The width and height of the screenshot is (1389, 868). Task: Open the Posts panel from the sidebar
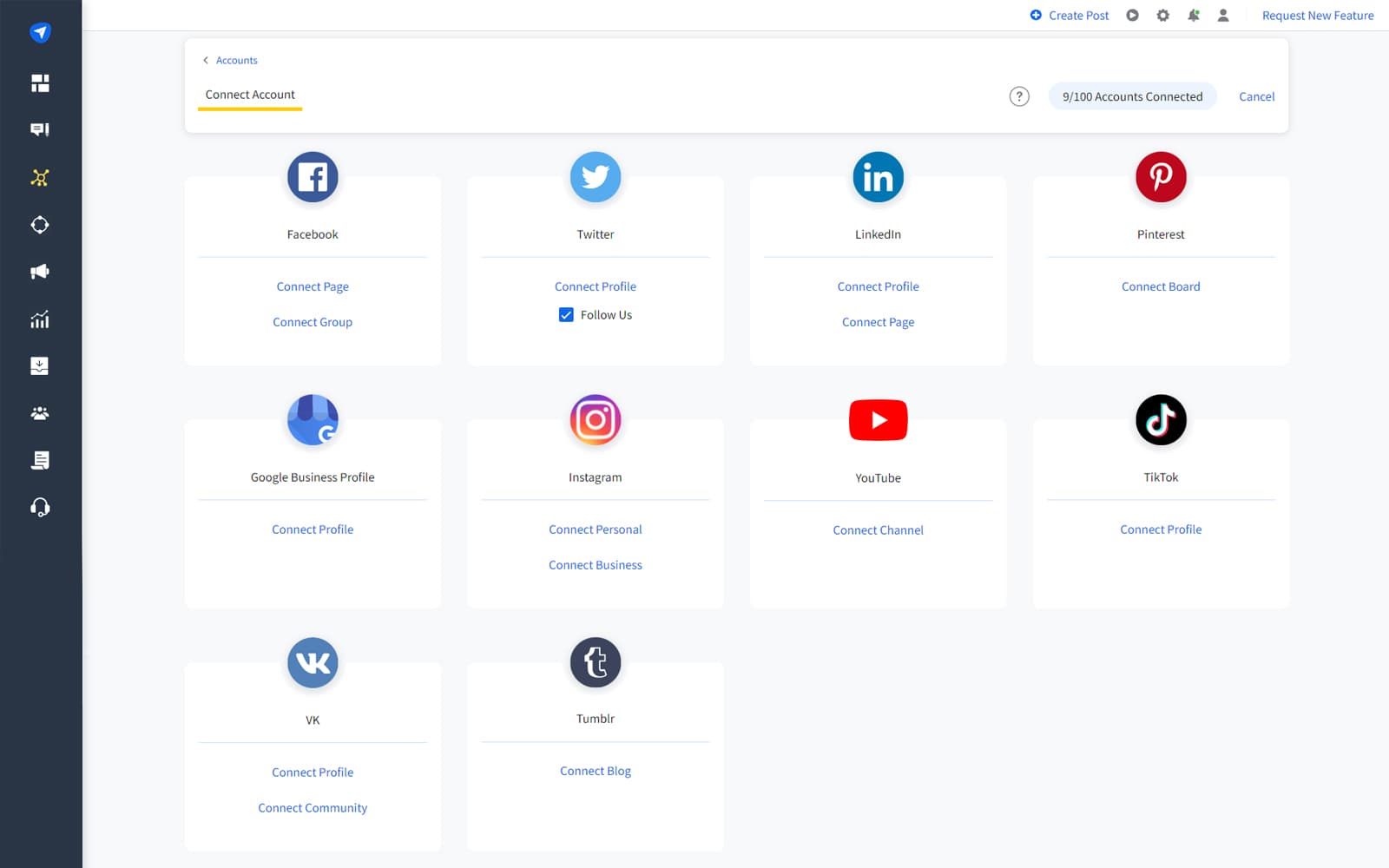pyautogui.click(x=40, y=129)
